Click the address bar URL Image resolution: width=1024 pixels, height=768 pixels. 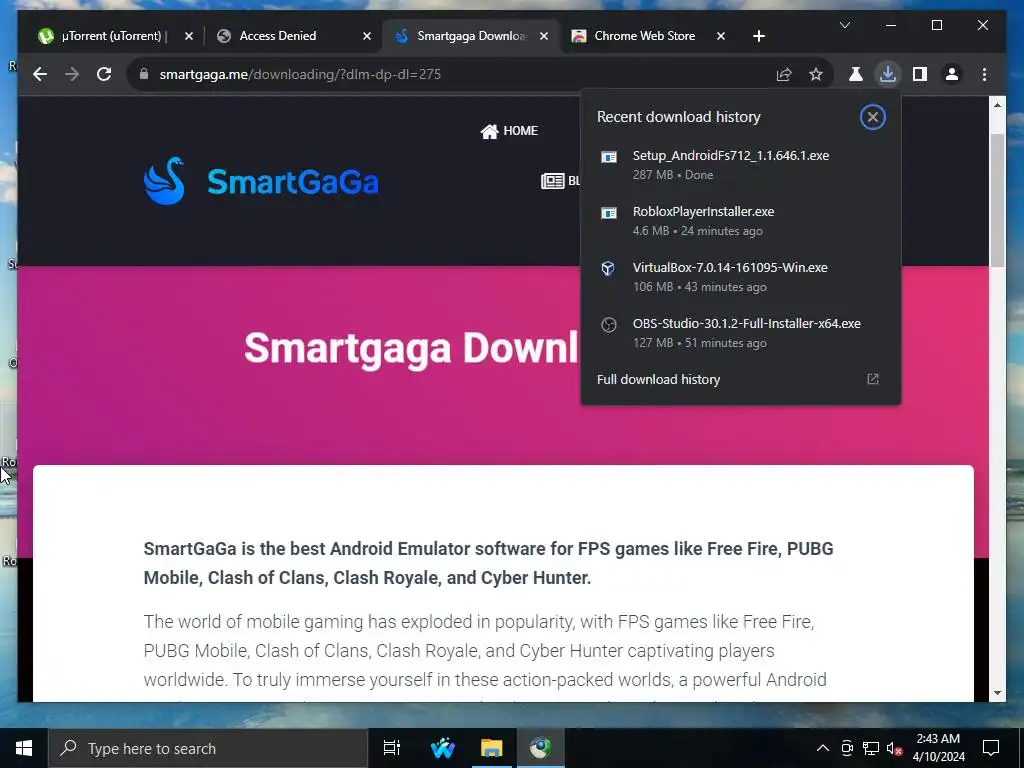tap(300, 74)
